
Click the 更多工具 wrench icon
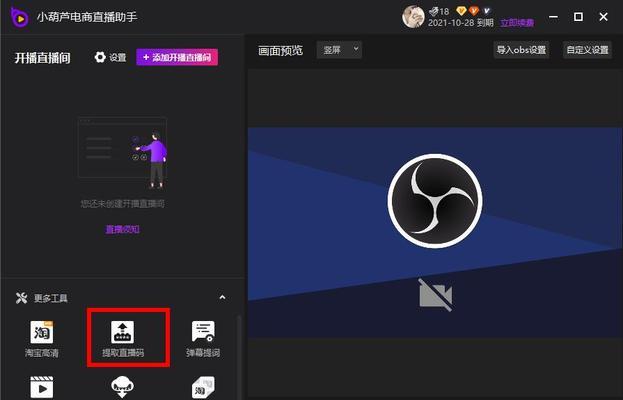pyautogui.click(x=21, y=298)
